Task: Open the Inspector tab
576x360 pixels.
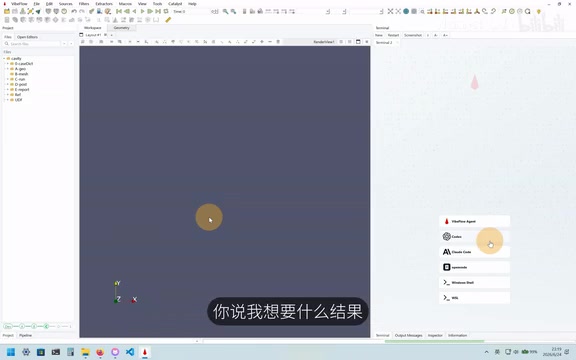Action: click(435, 335)
